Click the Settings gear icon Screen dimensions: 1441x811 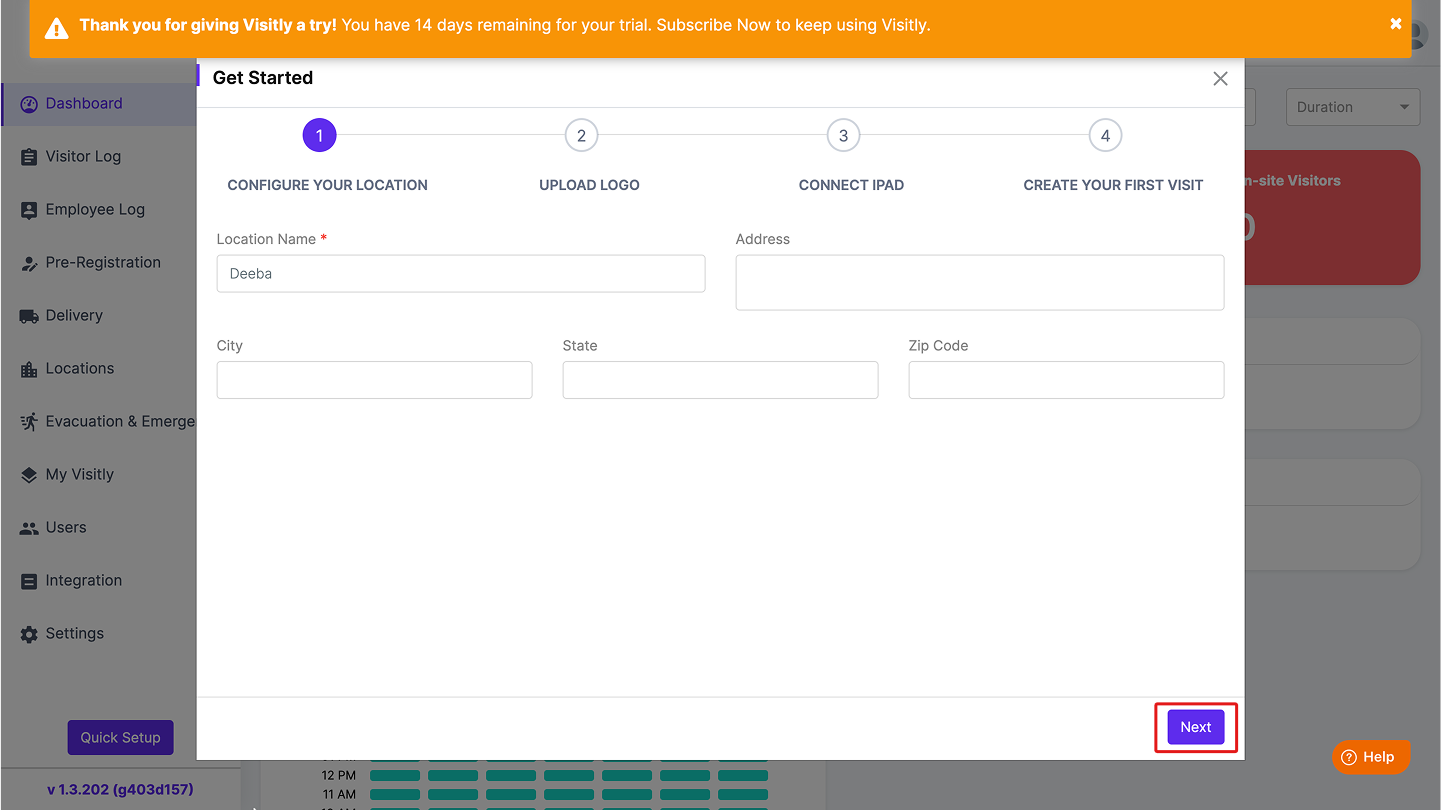(x=29, y=634)
